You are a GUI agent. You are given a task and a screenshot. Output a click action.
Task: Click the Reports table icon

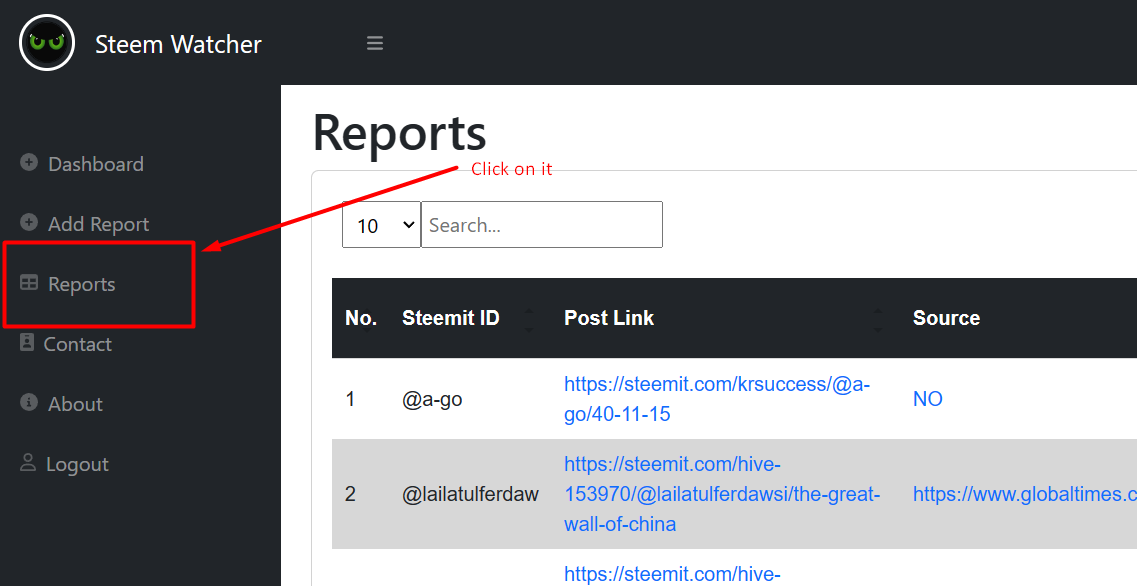tap(29, 283)
